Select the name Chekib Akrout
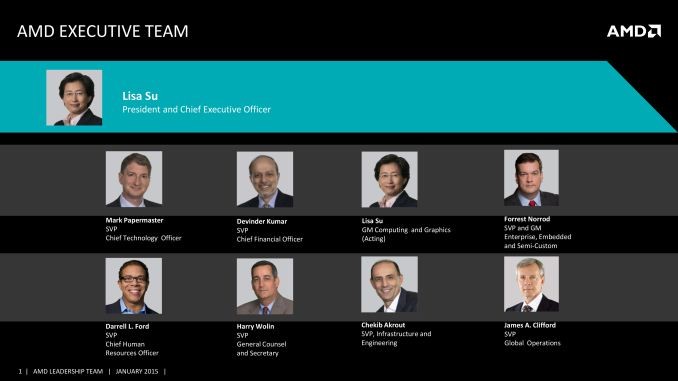The width and height of the screenshot is (678, 381). (x=383, y=325)
